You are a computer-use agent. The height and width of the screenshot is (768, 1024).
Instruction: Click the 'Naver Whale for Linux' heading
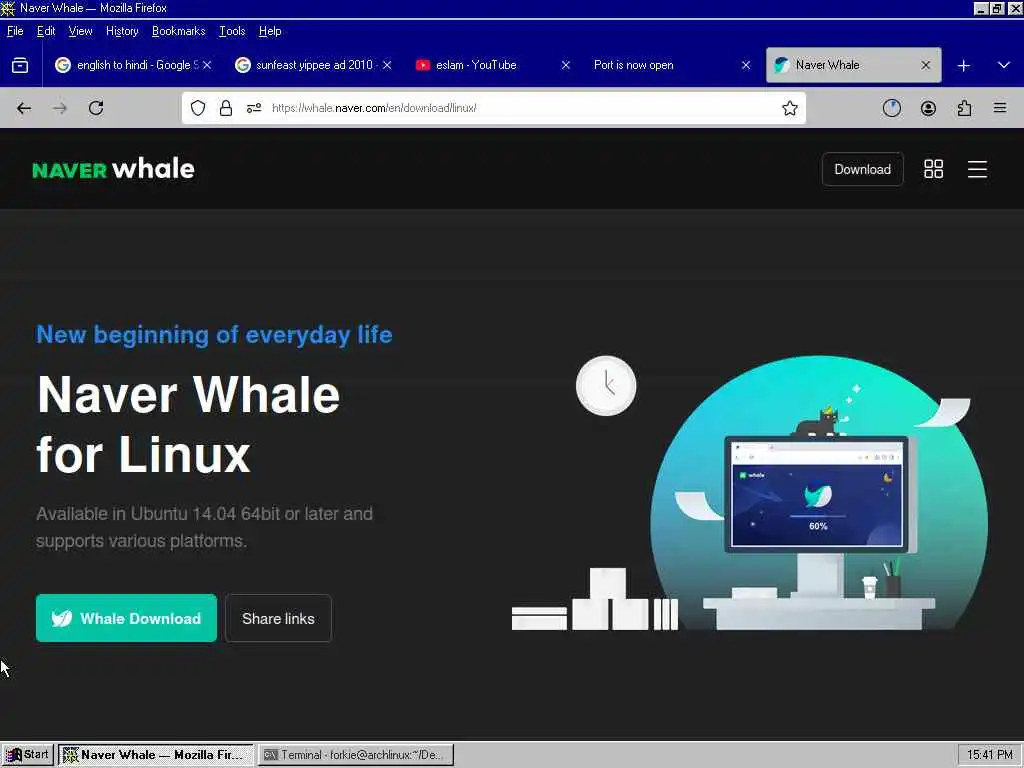click(x=188, y=424)
